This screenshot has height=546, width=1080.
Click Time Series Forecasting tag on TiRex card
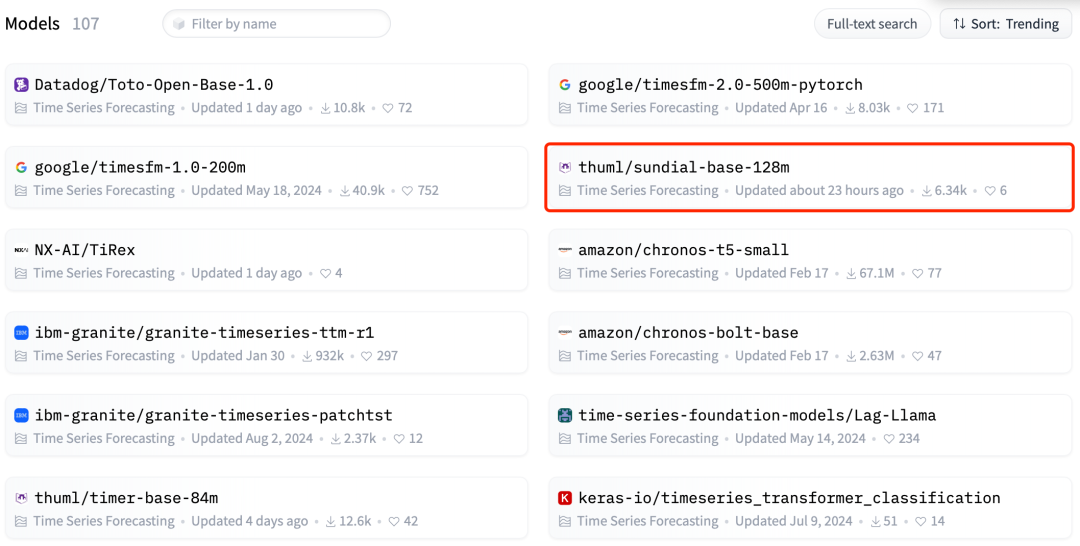pyautogui.click(x=104, y=273)
